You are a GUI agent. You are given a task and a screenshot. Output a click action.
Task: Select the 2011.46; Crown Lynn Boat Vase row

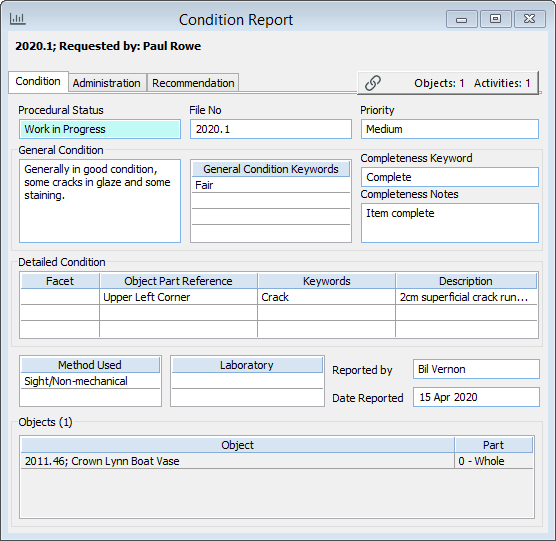[x=238, y=461]
